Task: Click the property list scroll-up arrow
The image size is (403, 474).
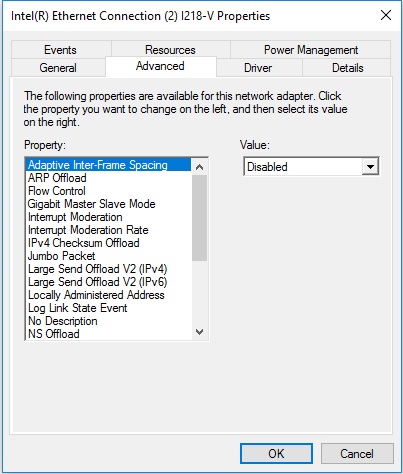Action: 199,167
